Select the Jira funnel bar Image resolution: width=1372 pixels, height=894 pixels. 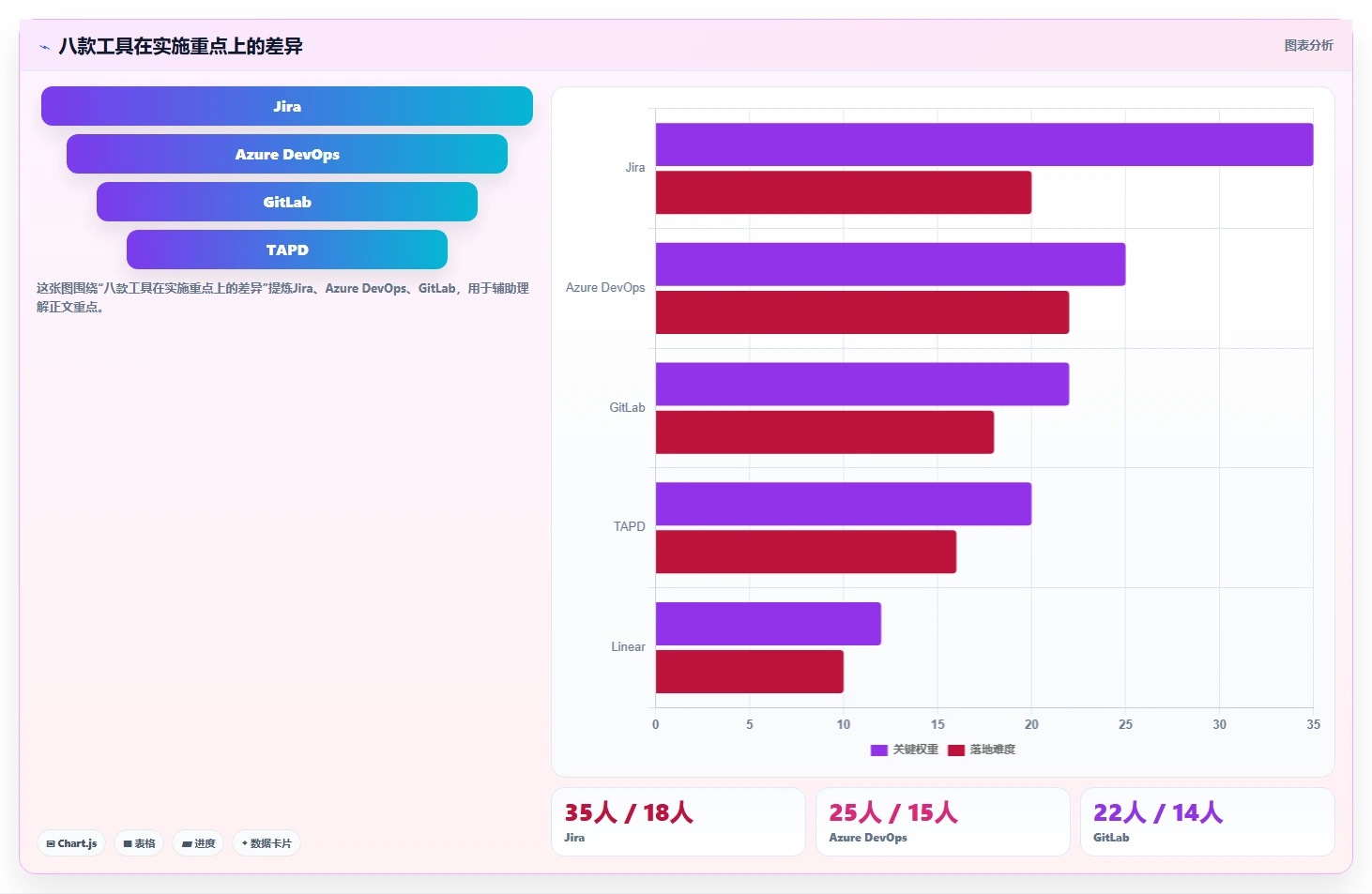[287, 106]
